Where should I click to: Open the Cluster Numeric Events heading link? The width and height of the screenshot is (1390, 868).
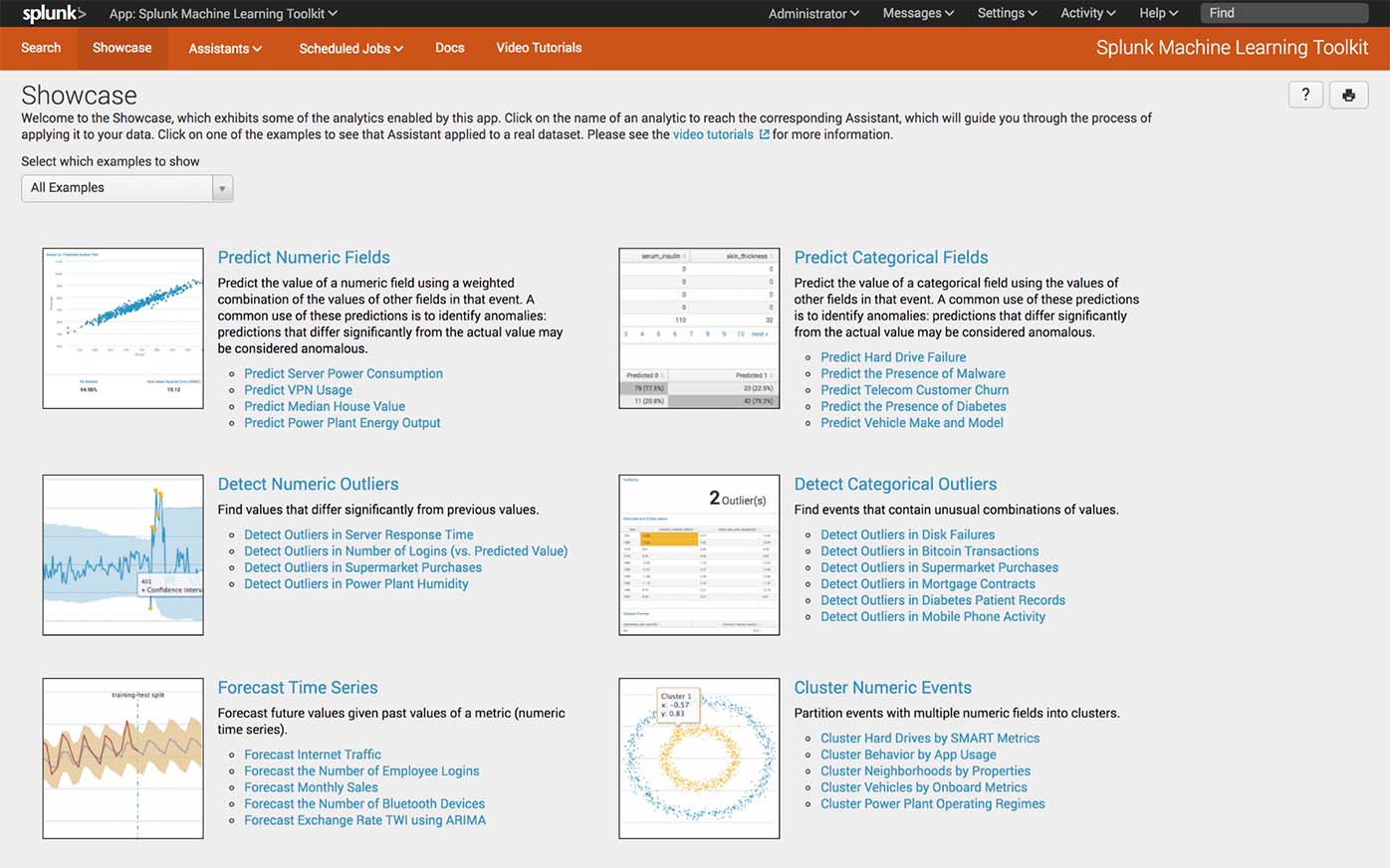(882, 688)
